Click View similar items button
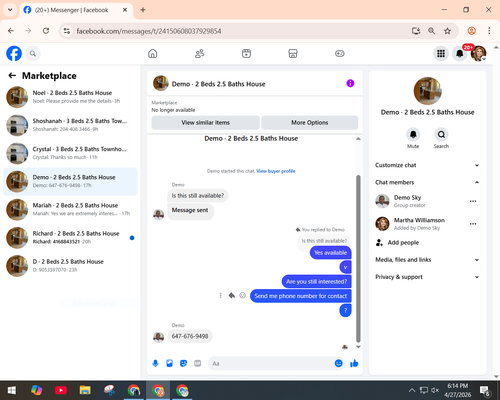 (x=205, y=122)
